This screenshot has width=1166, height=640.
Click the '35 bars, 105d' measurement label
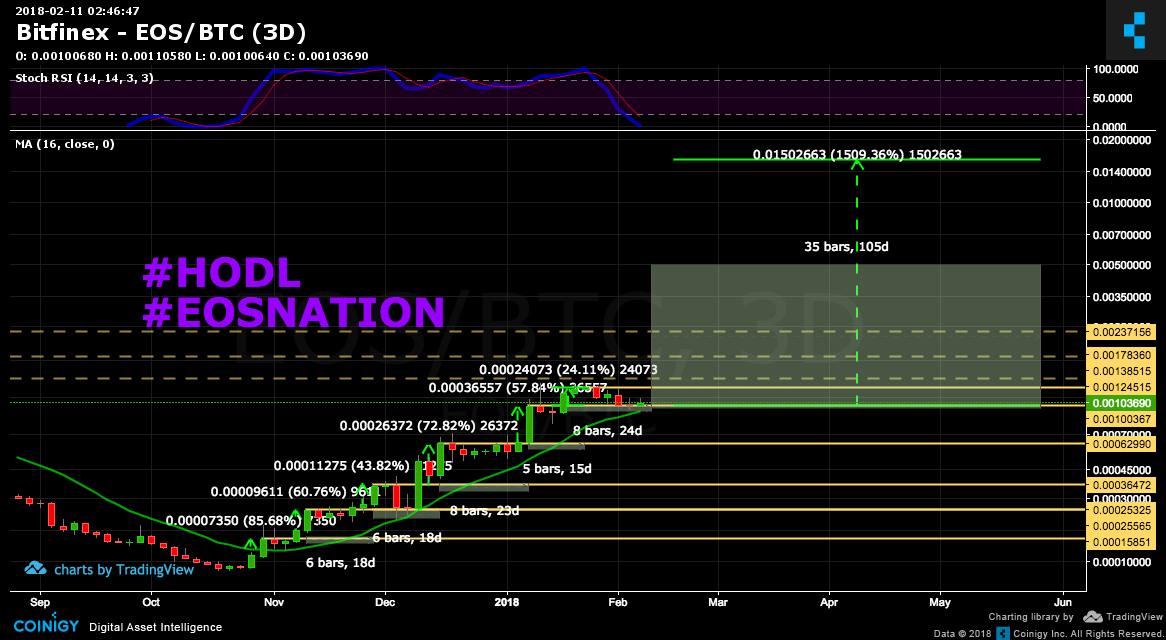tap(847, 246)
